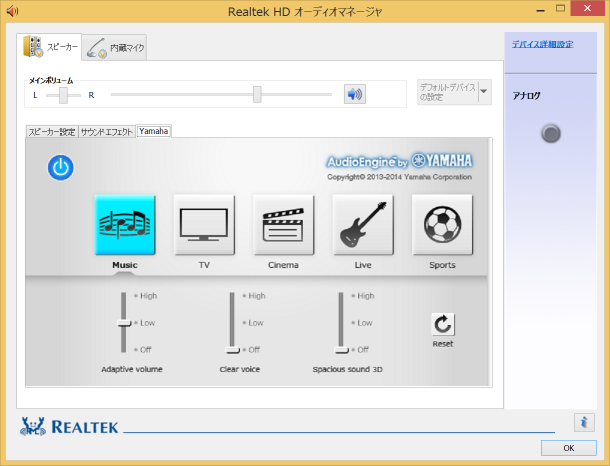Image resolution: width=610 pixels, height=466 pixels.
Task: Click the title bar speaker icon
Action: tap(12, 11)
